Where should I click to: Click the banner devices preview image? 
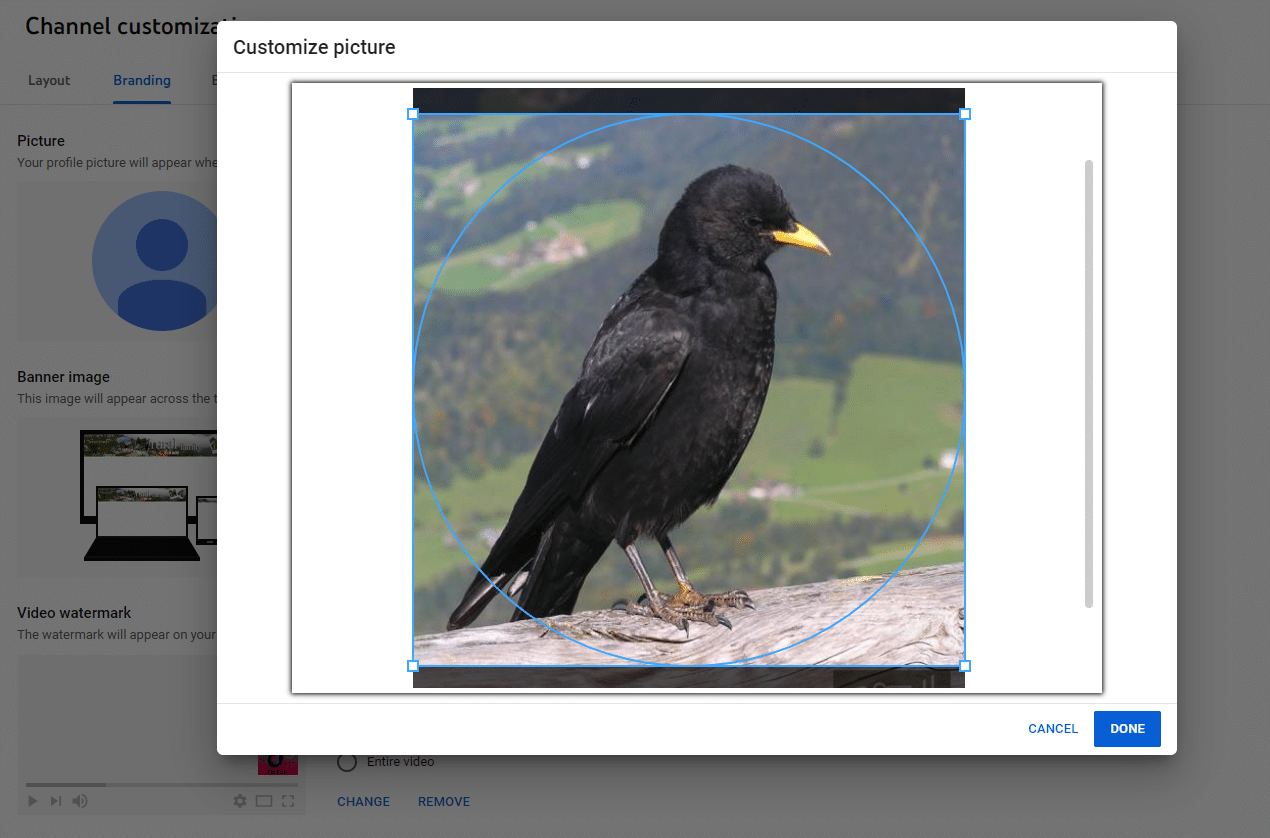pyautogui.click(x=148, y=496)
